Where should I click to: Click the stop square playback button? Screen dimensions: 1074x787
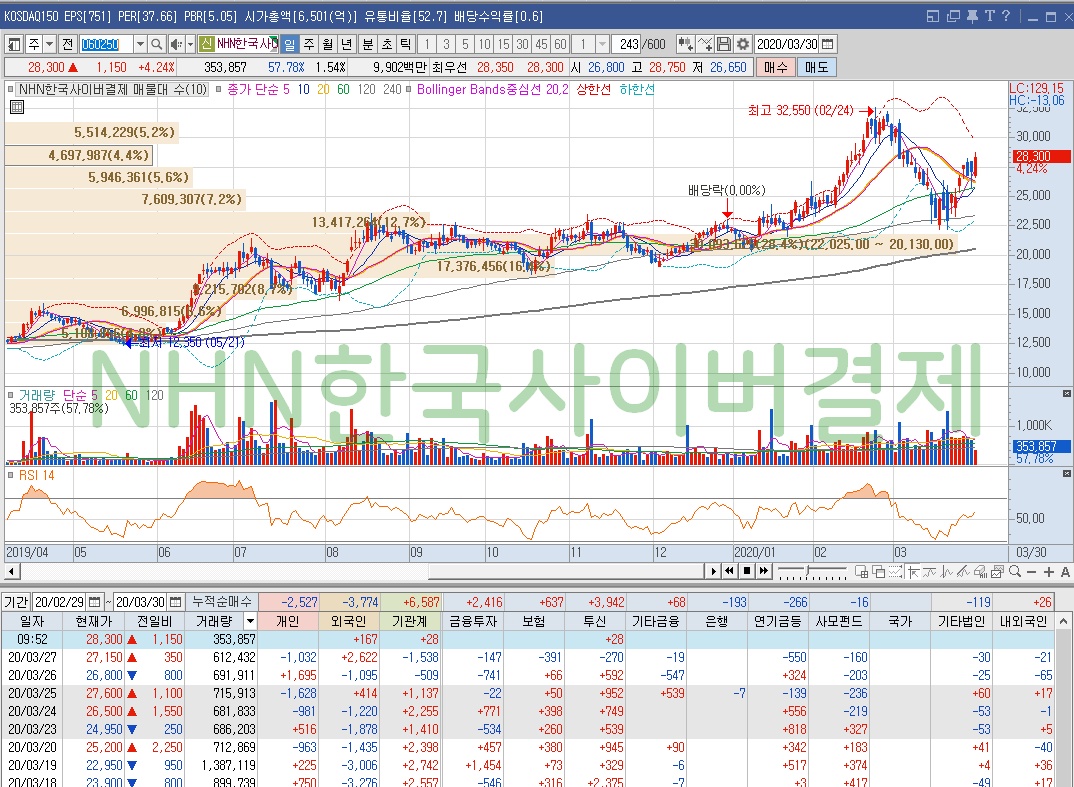click(747, 571)
